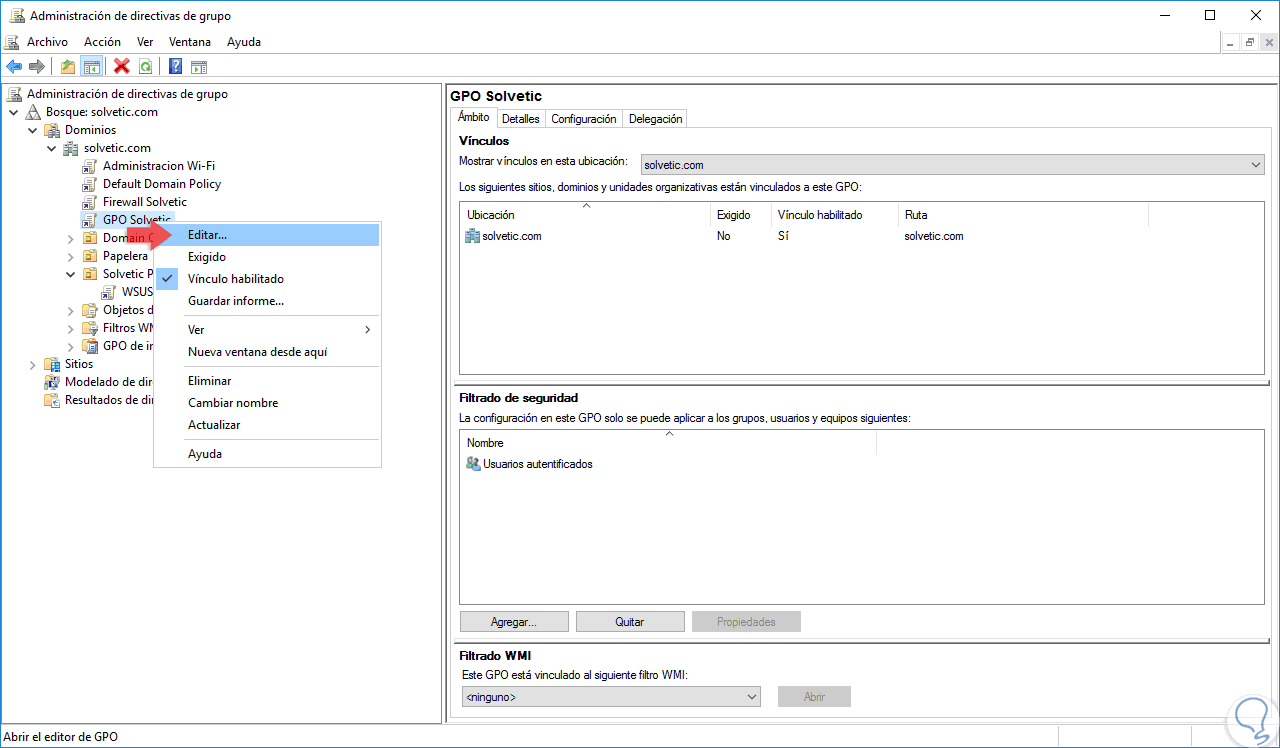Expand the Sitios tree node
This screenshot has width=1280, height=748.
point(33,364)
